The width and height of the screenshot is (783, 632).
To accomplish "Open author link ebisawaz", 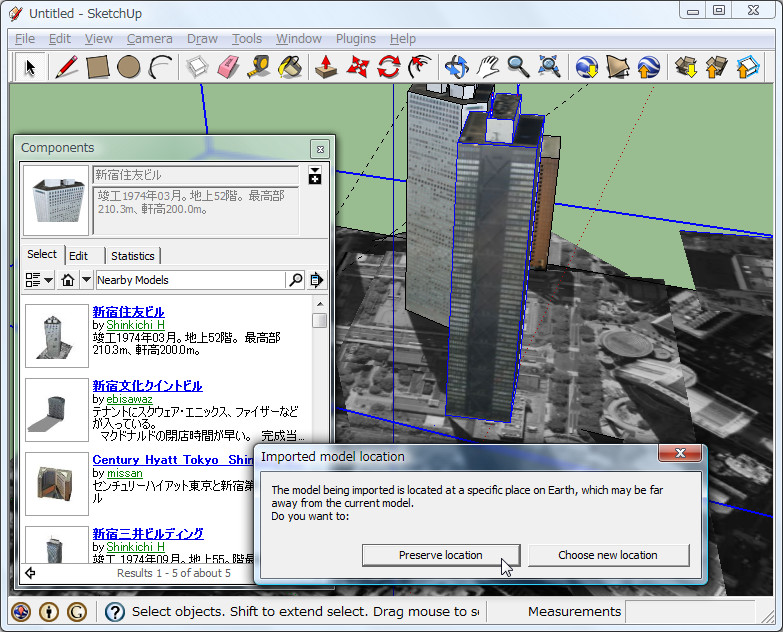I will pyautogui.click(x=129, y=399).
